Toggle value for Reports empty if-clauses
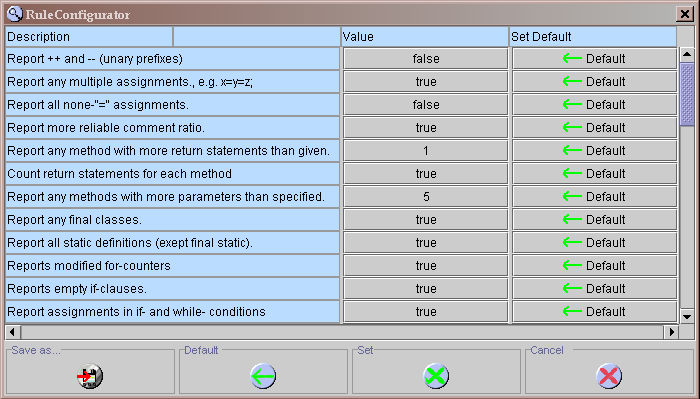The height and width of the screenshot is (399, 700). pyautogui.click(x=426, y=289)
